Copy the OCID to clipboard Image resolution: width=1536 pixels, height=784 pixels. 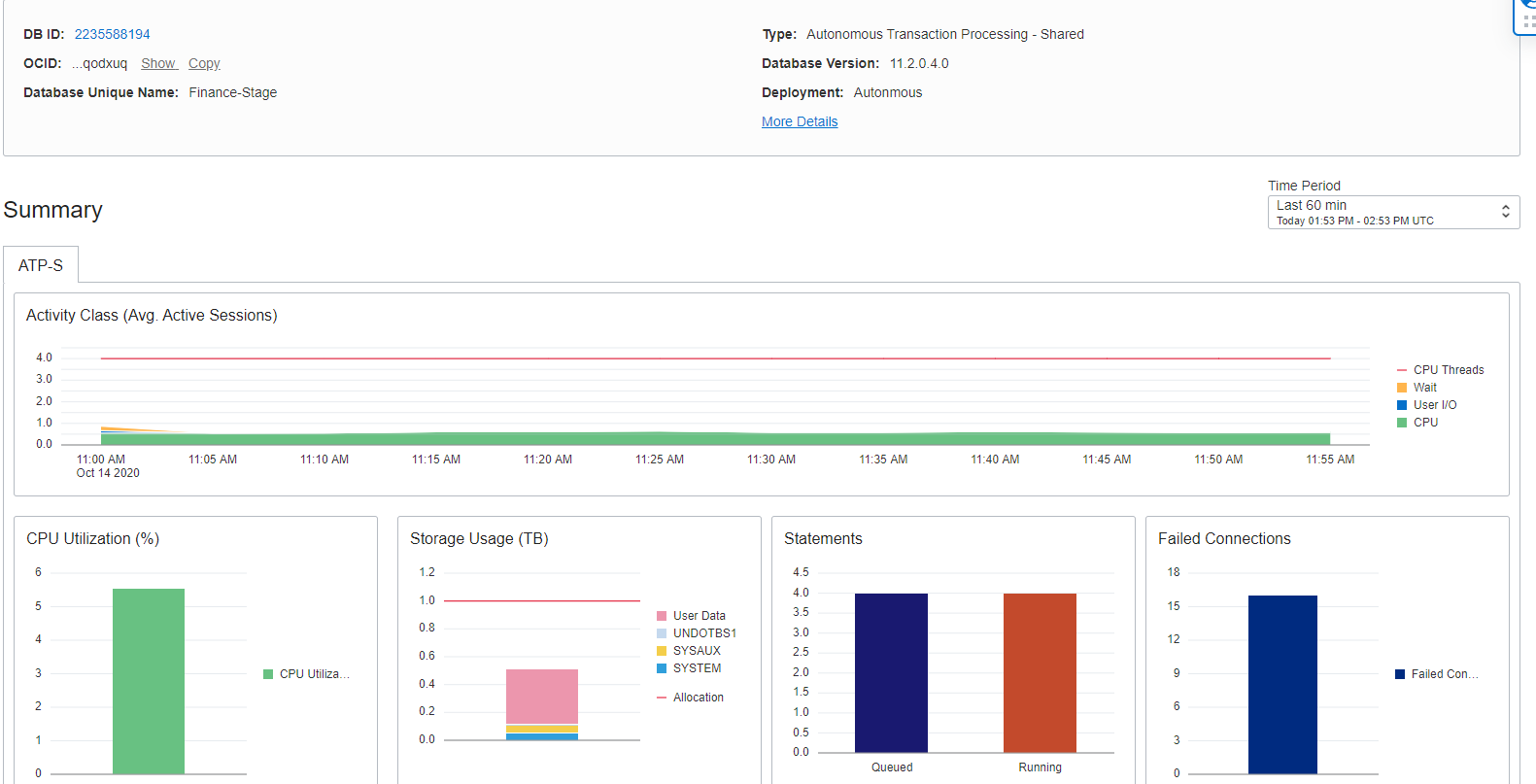(x=204, y=63)
